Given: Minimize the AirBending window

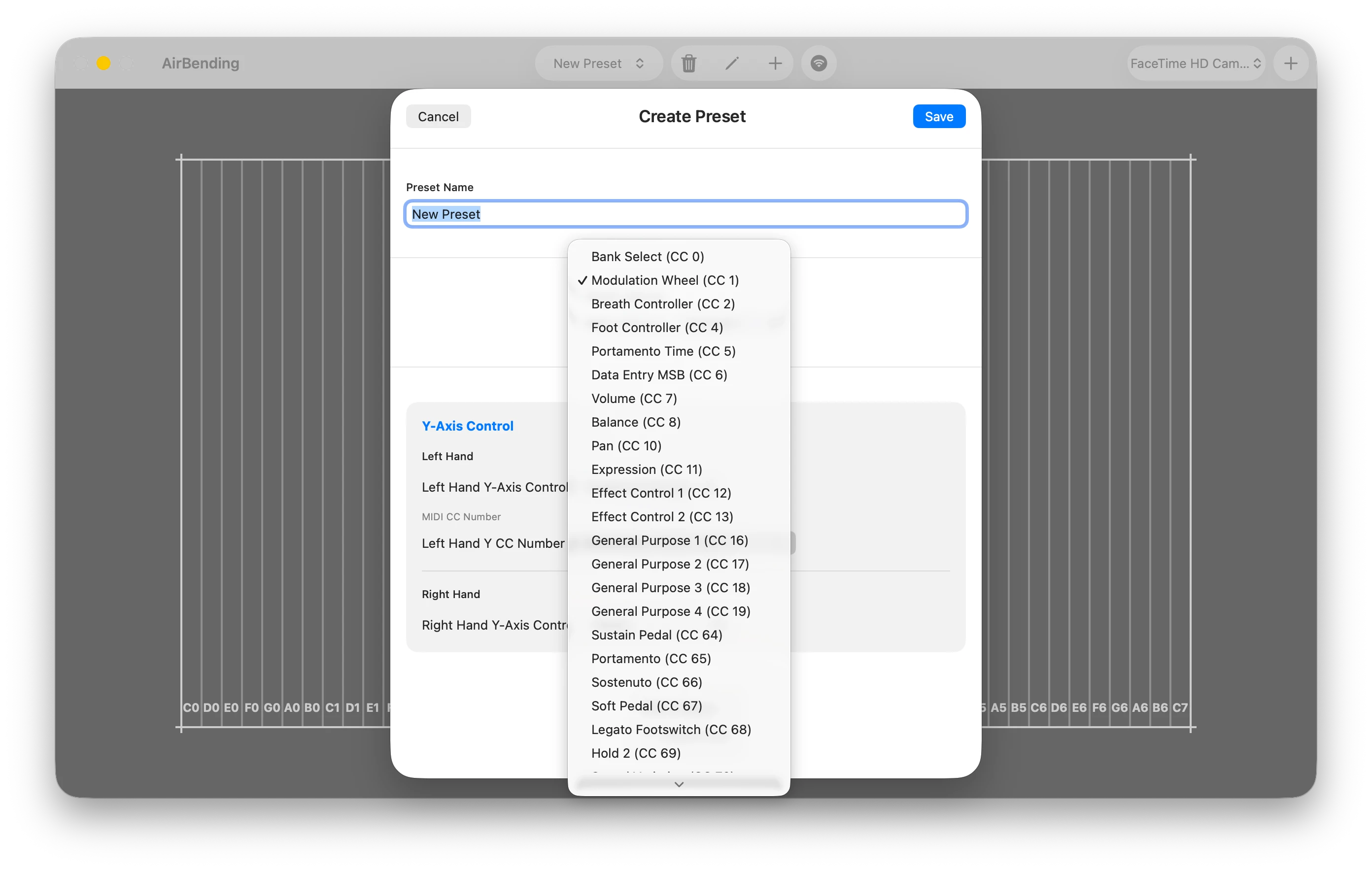Looking at the screenshot, I should click(x=103, y=63).
